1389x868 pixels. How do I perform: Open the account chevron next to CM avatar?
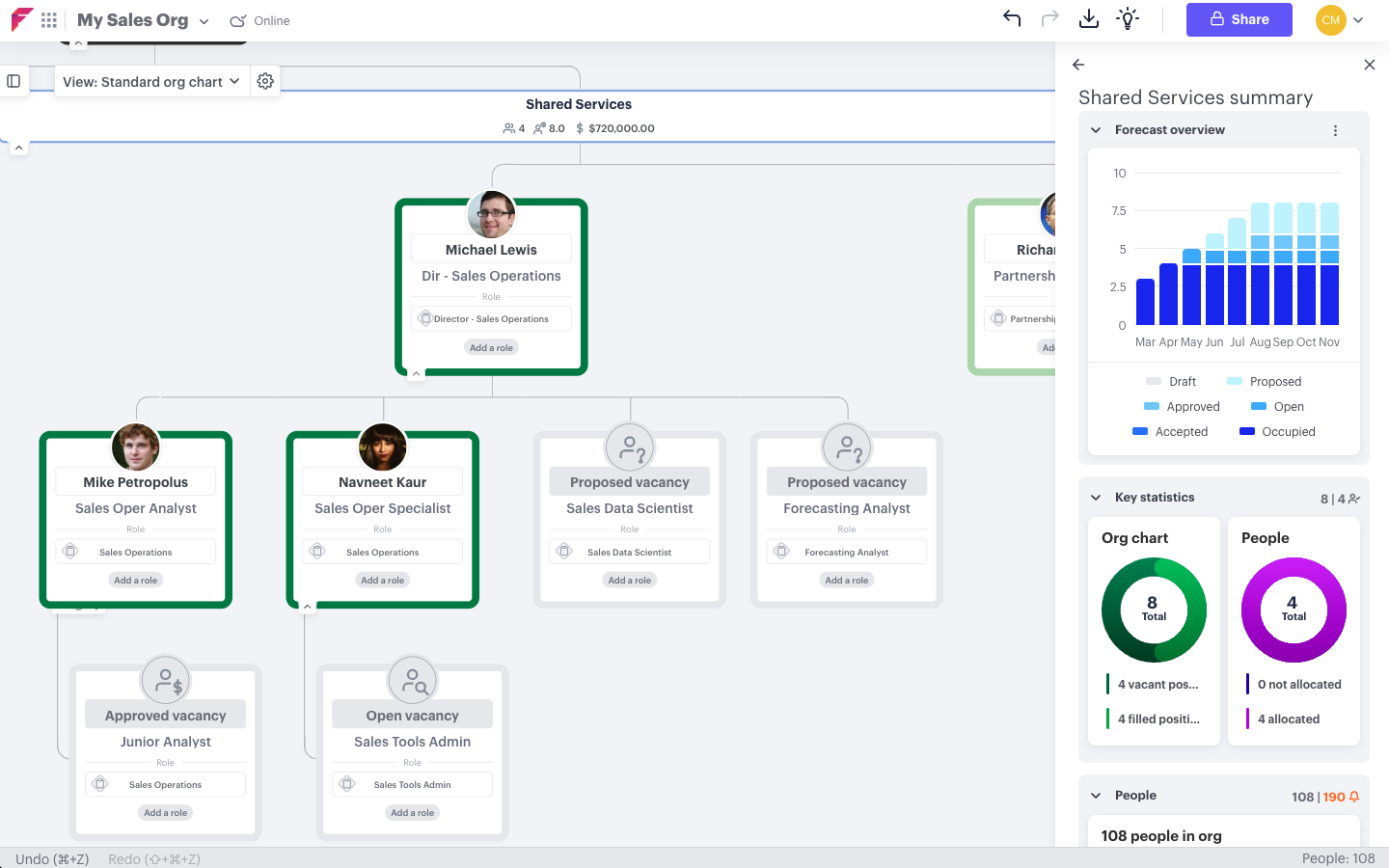1358,19
